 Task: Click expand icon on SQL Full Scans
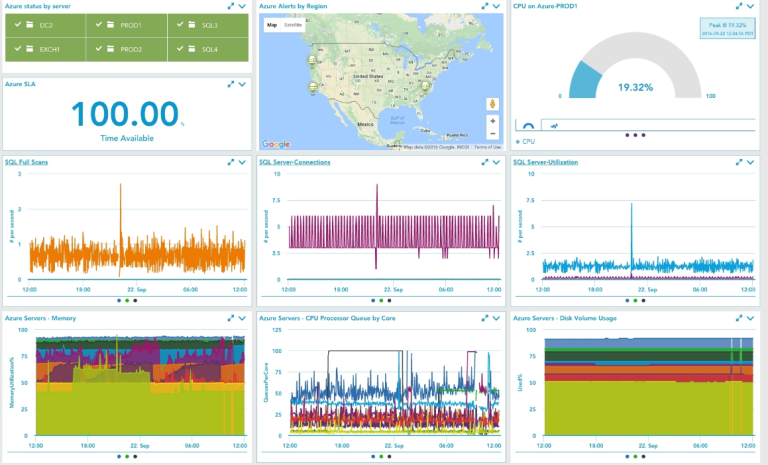tap(230, 162)
